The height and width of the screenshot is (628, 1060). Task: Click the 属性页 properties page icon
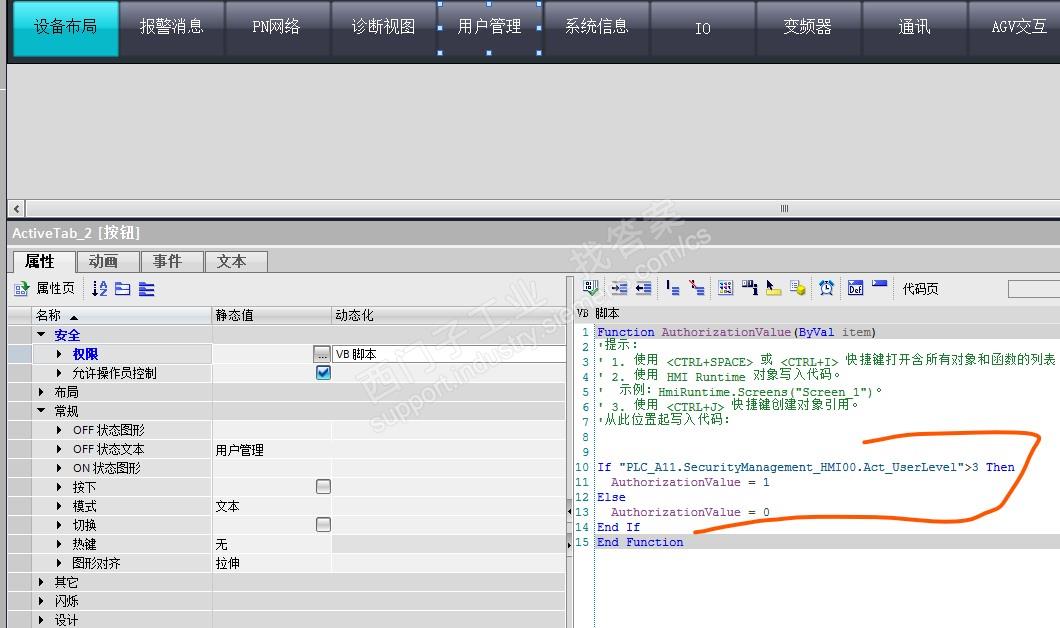coord(21,289)
